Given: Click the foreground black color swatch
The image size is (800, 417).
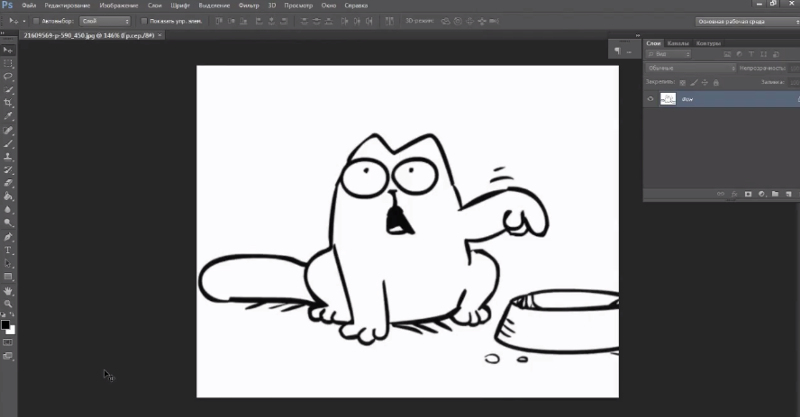Looking at the screenshot, I should (5, 325).
